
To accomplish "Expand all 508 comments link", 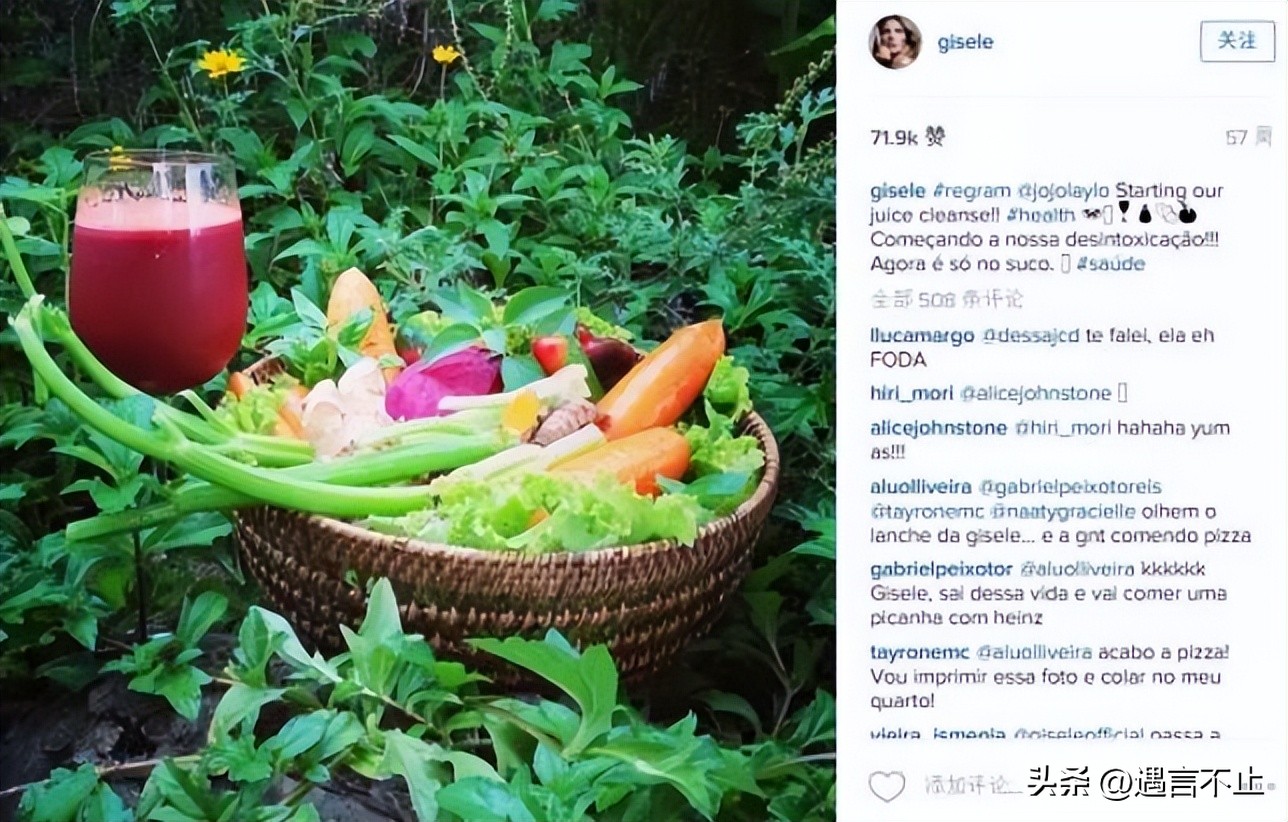I will [x=946, y=298].
